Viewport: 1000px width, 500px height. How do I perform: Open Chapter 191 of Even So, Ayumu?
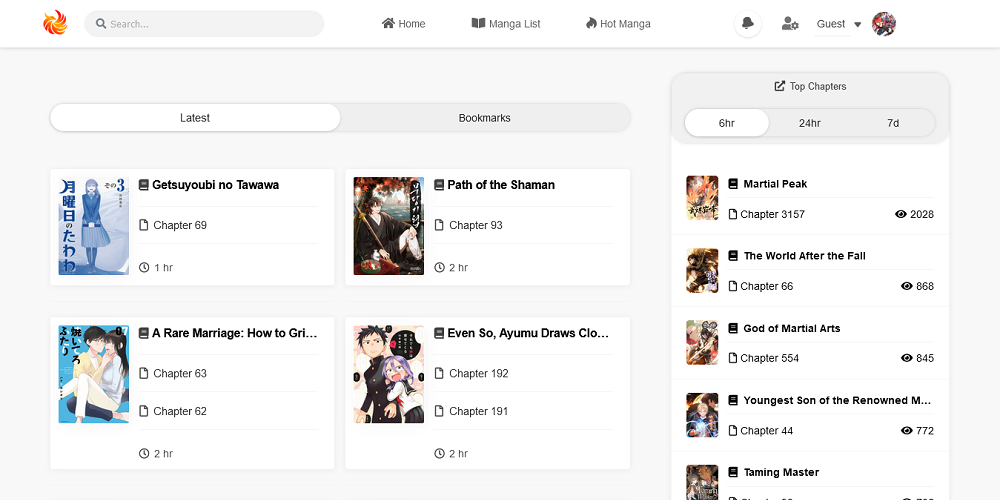point(478,411)
